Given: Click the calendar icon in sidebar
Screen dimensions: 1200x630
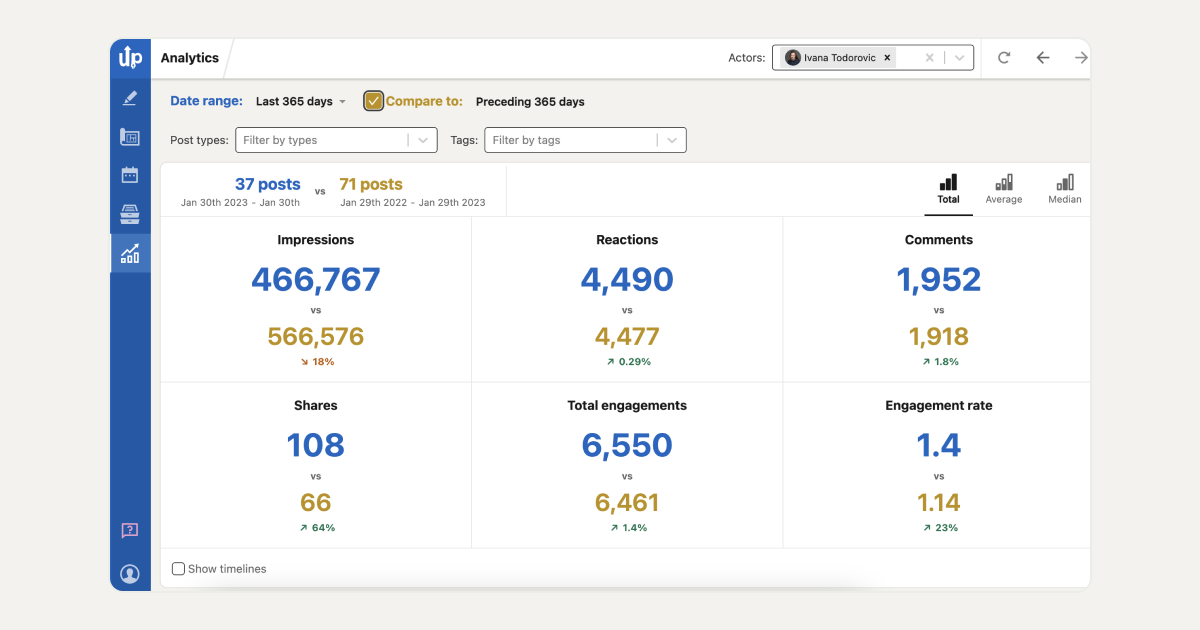Looking at the screenshot, I should [130, 175].
